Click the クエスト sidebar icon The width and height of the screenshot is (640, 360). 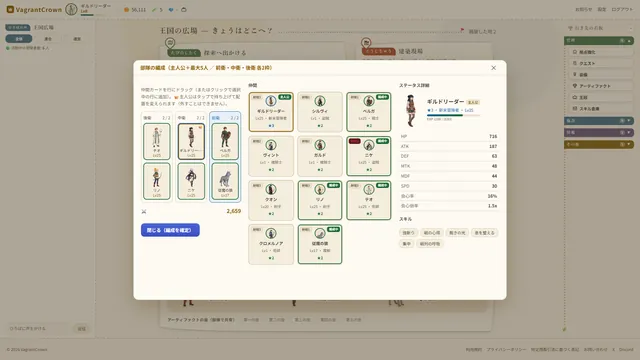[575, 63]
